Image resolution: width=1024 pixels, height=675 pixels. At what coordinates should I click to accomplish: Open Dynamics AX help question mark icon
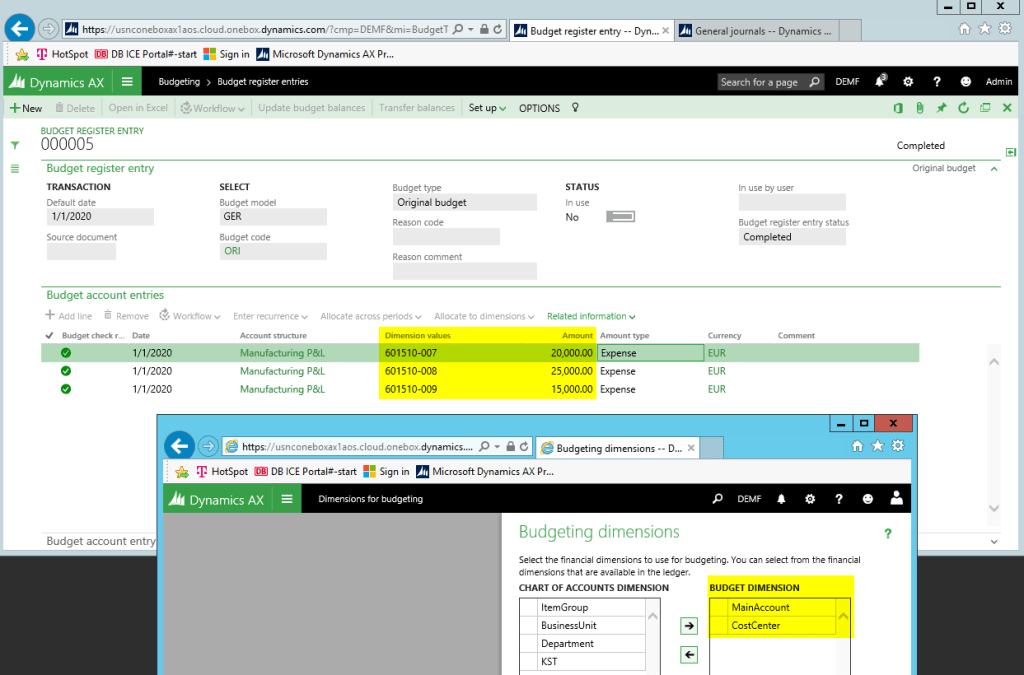tap(936, 81)
